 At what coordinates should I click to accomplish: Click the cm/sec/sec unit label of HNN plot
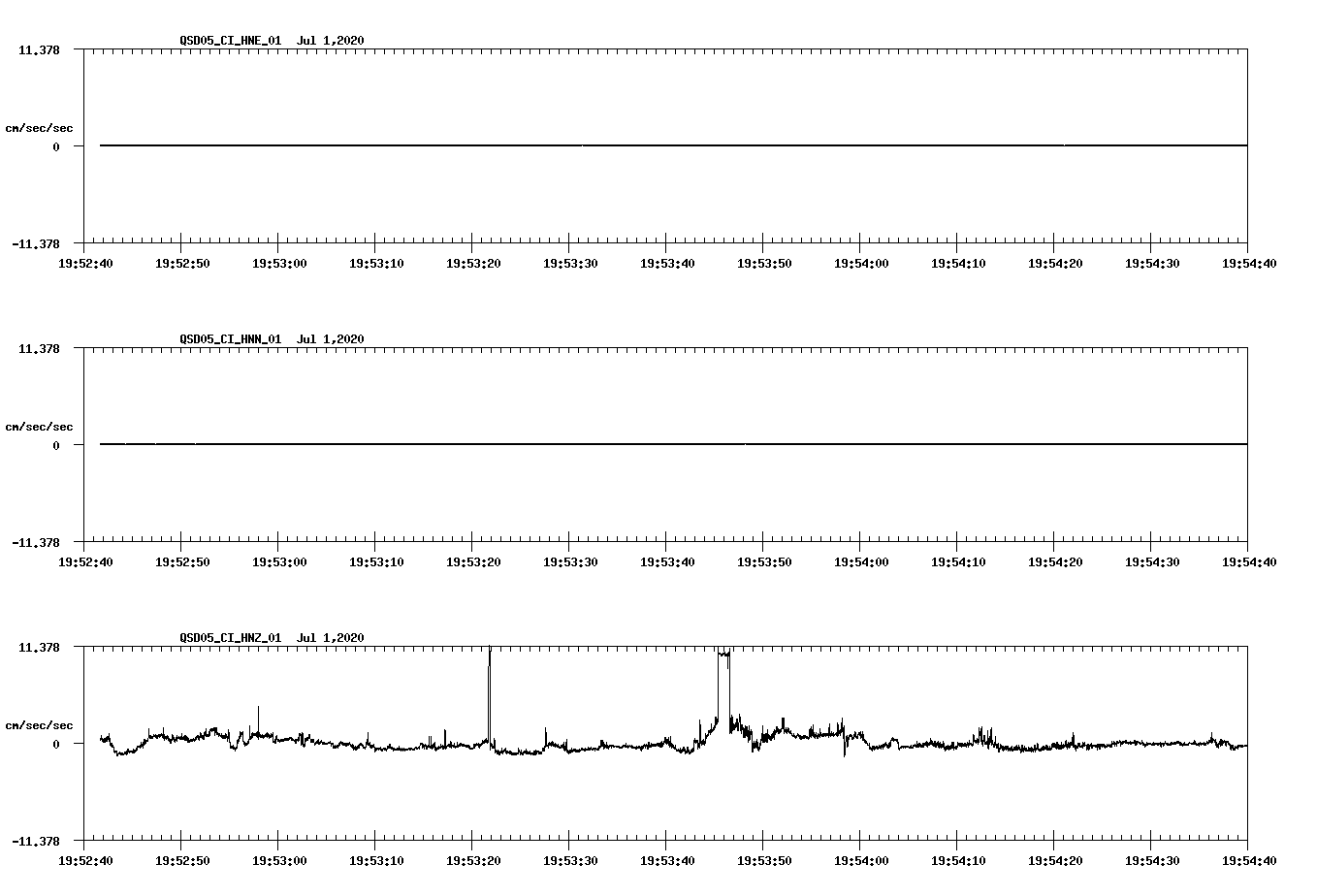[x=39, y=427]
